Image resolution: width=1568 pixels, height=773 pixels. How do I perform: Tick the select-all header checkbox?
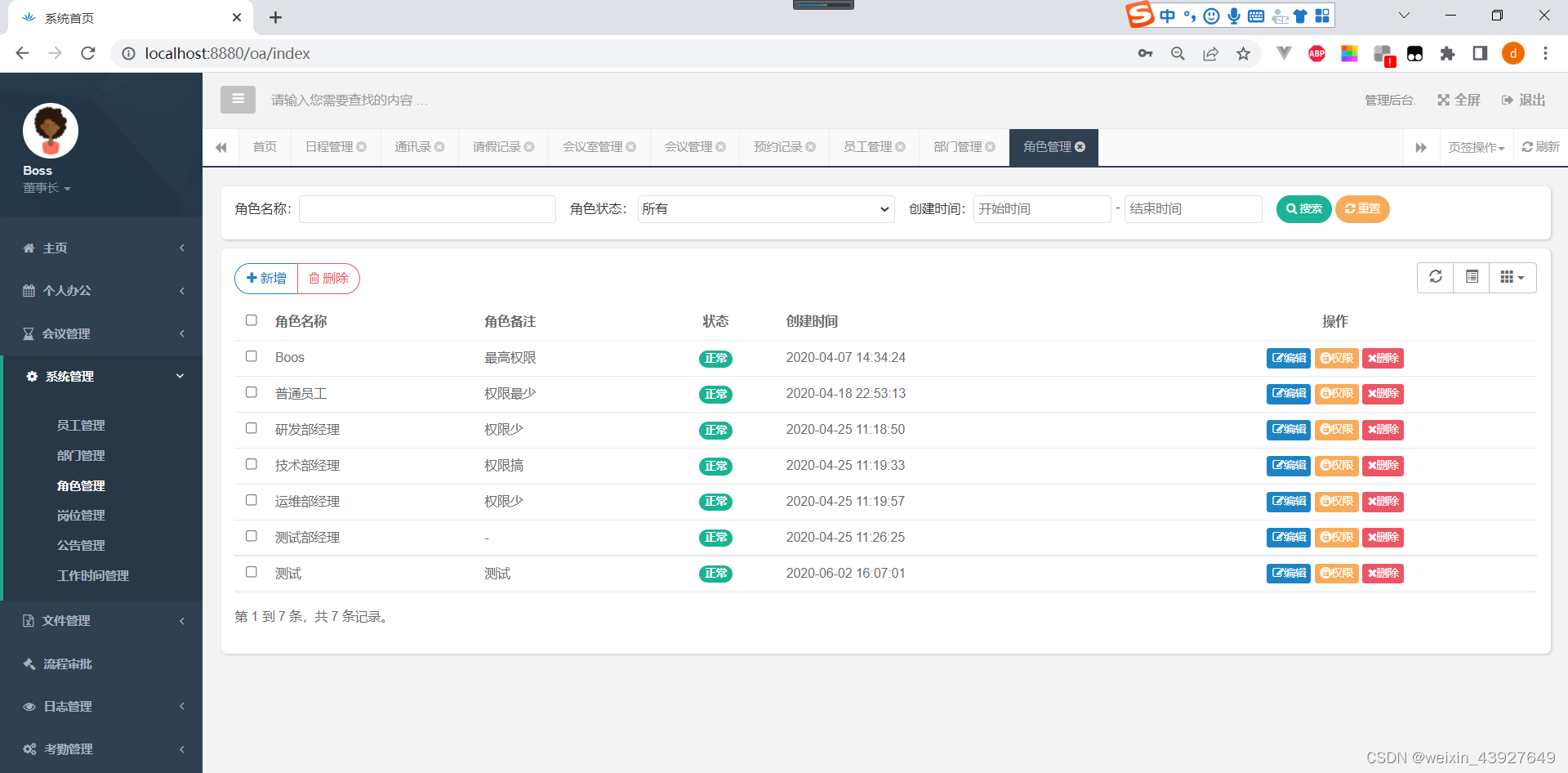coord(252,320)
